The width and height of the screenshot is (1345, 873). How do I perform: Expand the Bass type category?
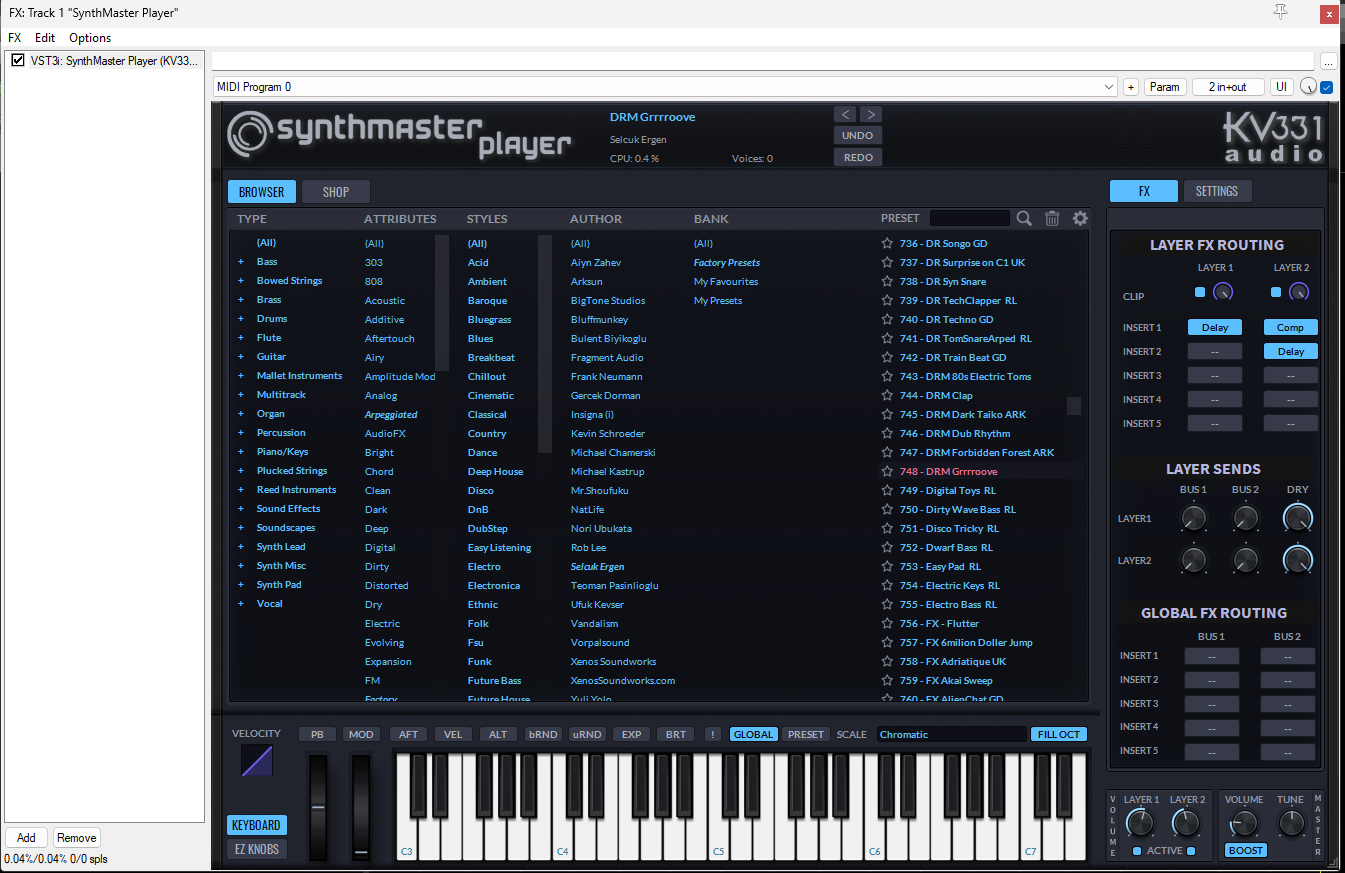click(241, 262)
